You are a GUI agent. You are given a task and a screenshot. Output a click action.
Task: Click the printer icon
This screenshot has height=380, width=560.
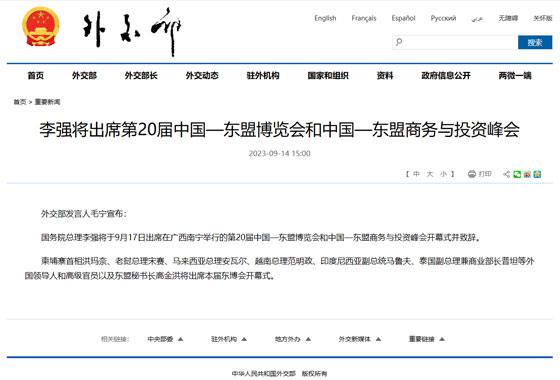472,174
